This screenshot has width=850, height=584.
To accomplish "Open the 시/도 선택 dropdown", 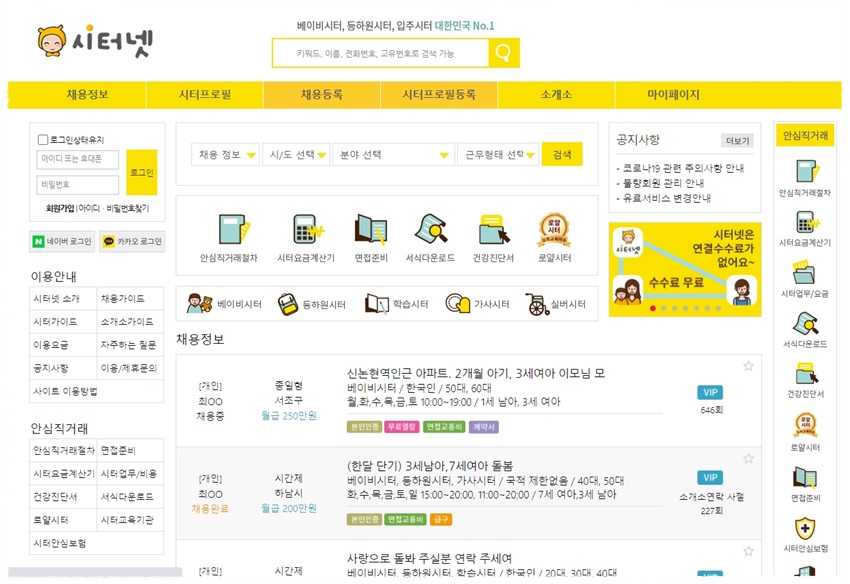I will 296,155.
